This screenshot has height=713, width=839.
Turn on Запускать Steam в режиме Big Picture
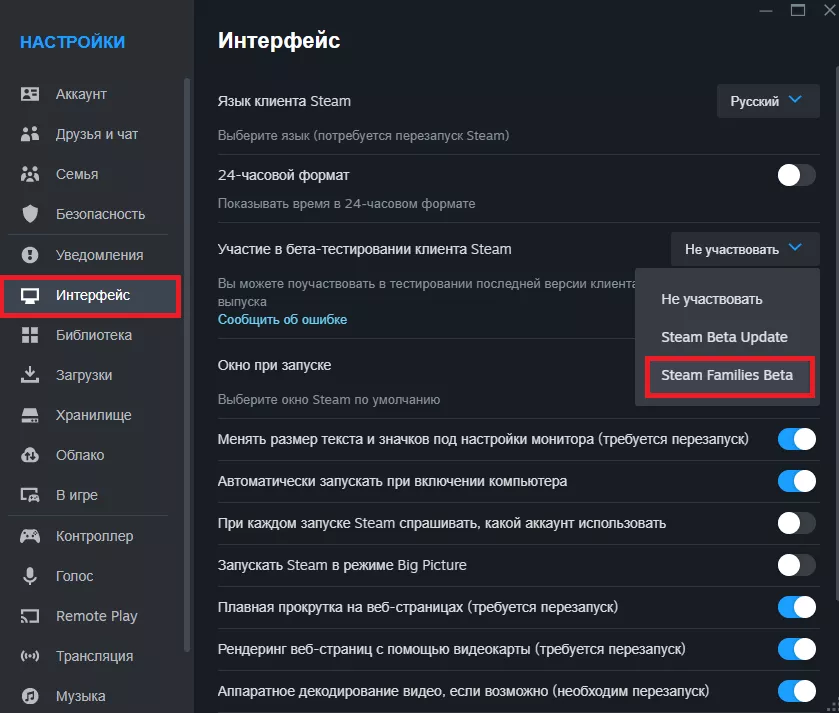[x=797, y=565]
